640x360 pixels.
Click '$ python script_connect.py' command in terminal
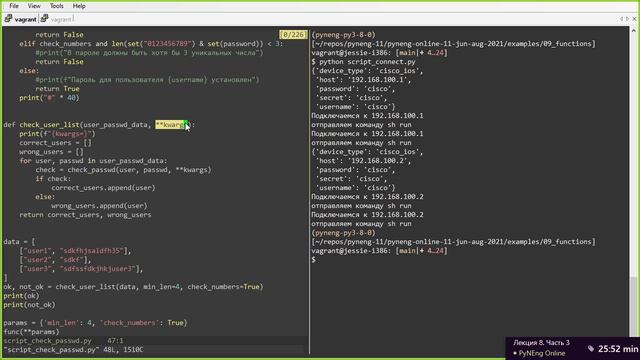364,62
